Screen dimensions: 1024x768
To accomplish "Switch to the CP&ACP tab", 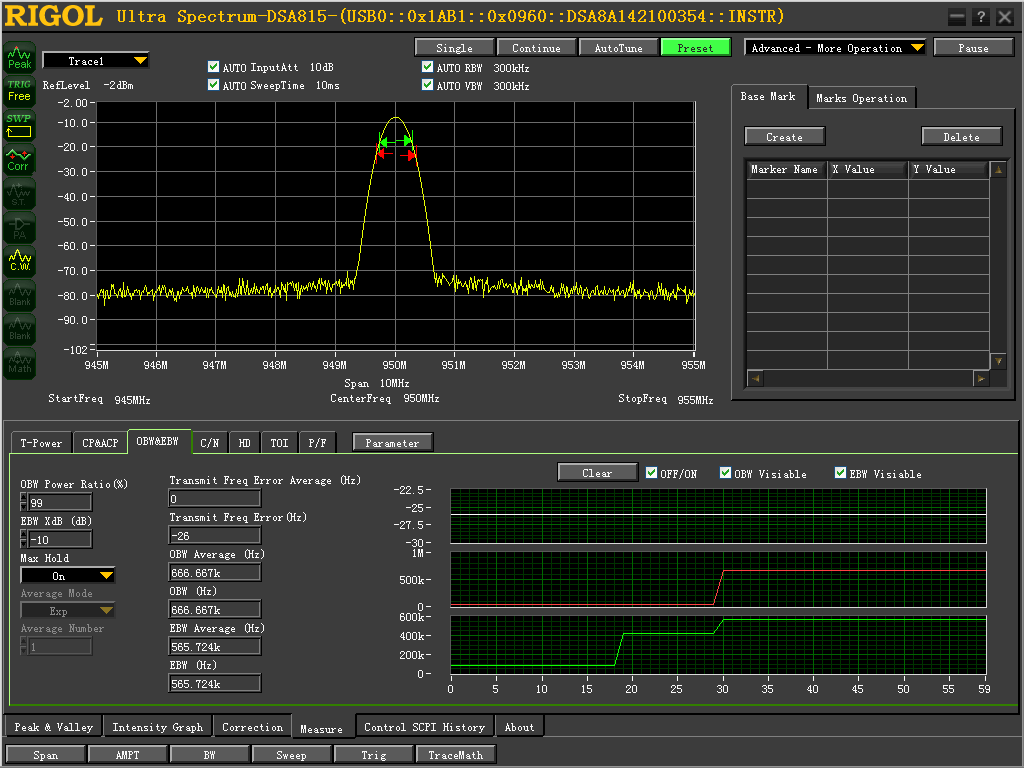I will pyautogui.click(x=100, y=443).
